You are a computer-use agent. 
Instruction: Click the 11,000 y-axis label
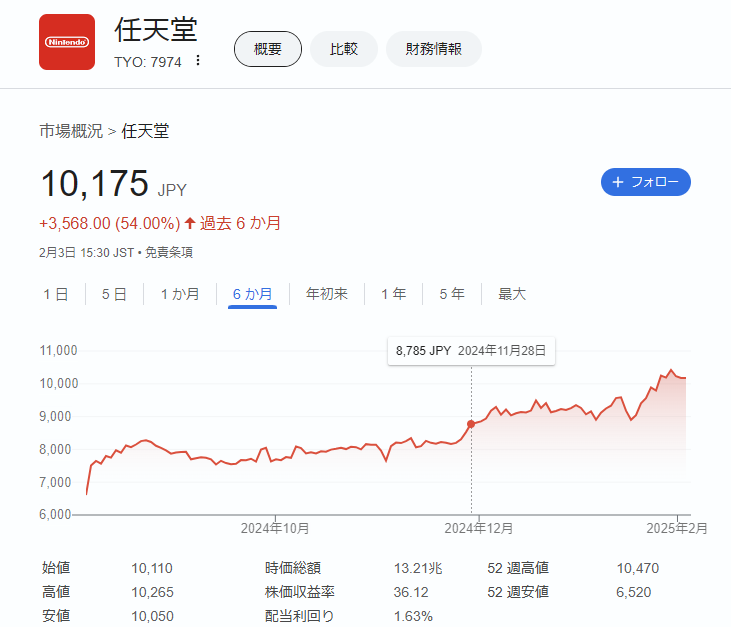tap(58, 351)
